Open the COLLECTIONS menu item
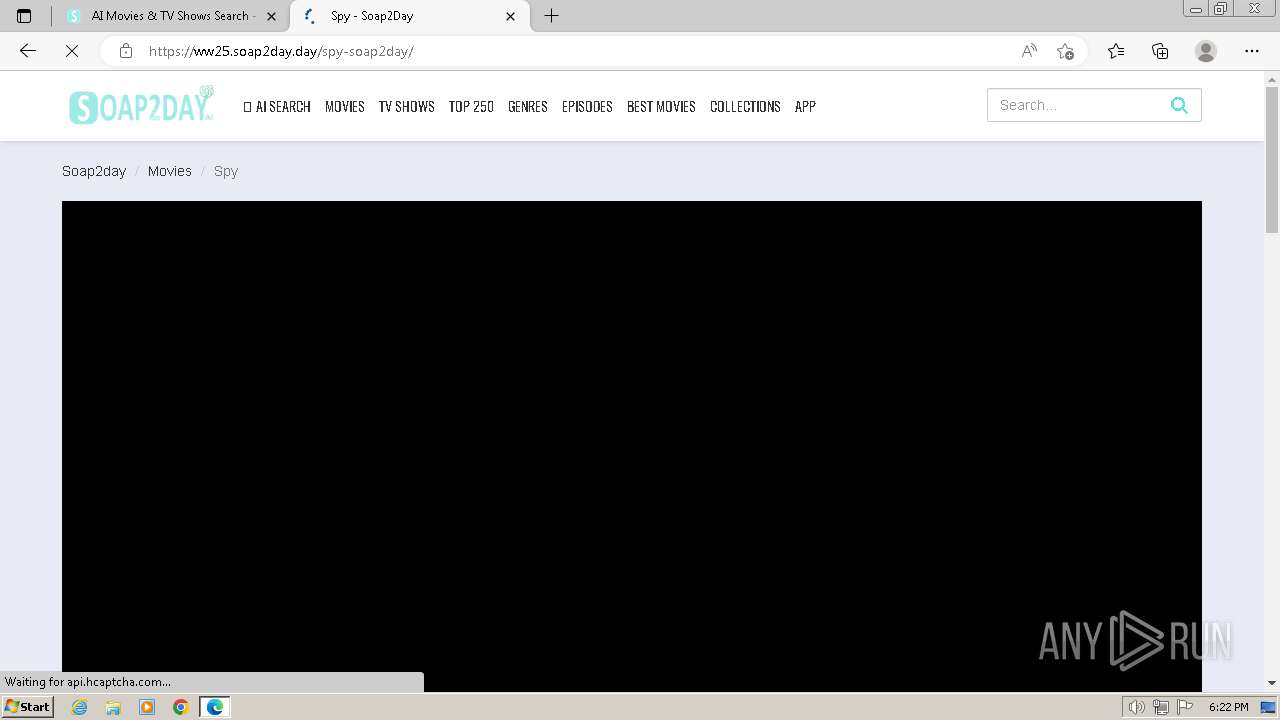The width and height of the screenshot is (1280, 720). [745, 106]
